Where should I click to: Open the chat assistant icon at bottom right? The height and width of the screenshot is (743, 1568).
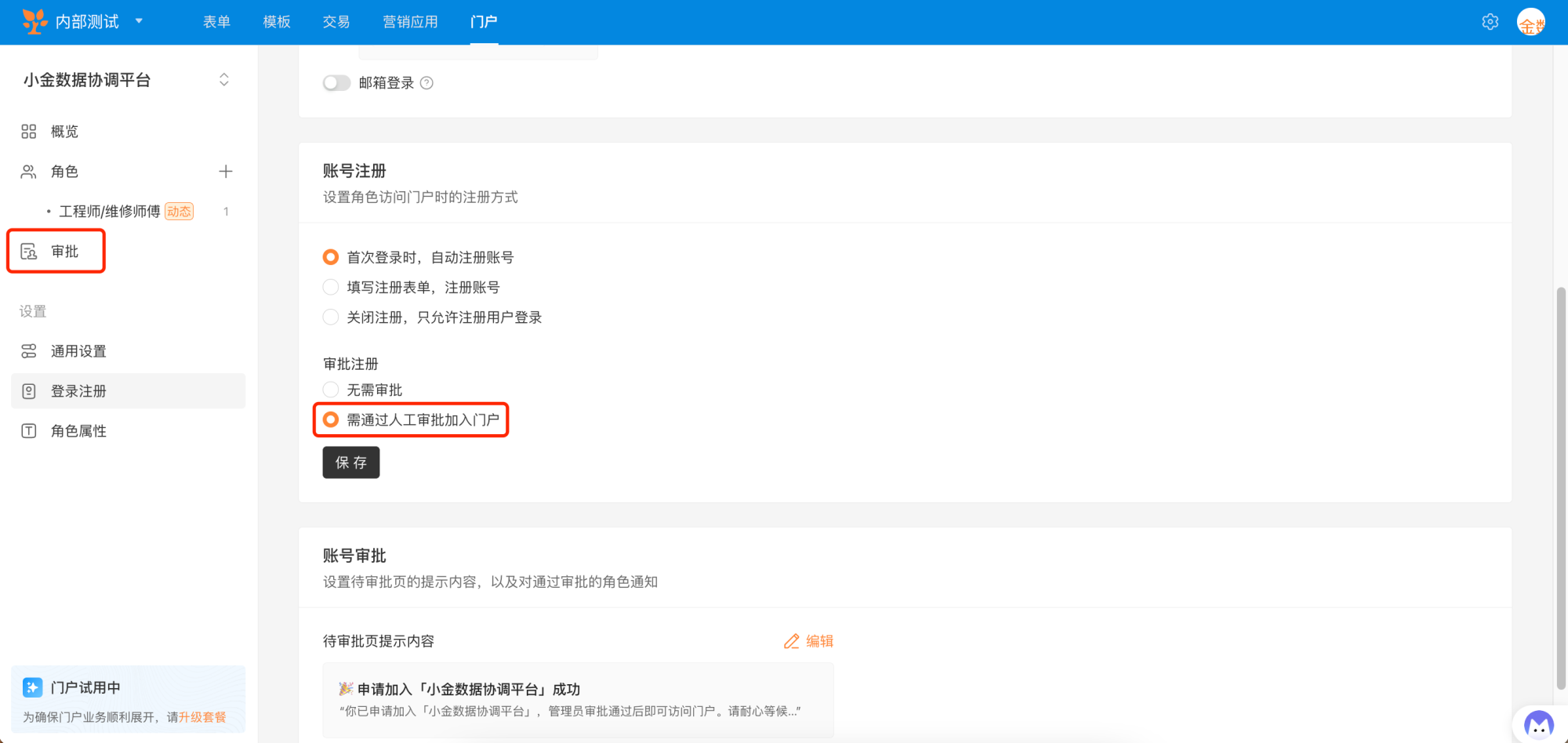1538,725
